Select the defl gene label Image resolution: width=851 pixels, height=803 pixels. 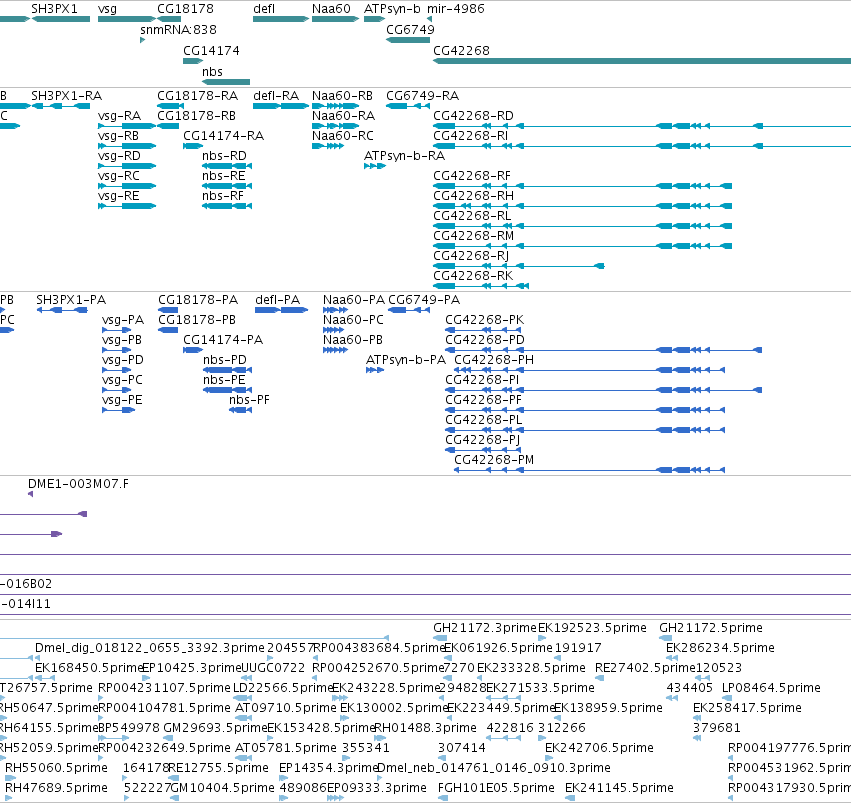pos(264,9)
